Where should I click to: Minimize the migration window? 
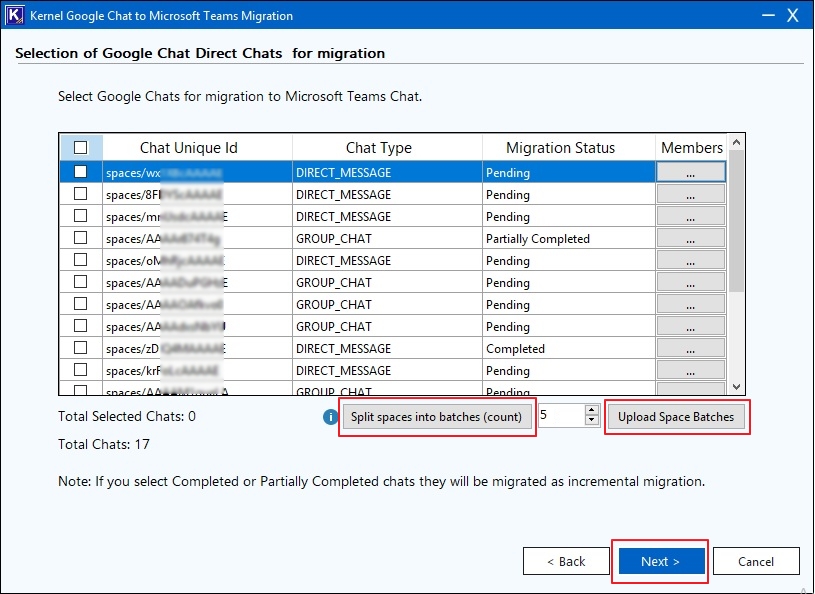[x=768, y=16]
